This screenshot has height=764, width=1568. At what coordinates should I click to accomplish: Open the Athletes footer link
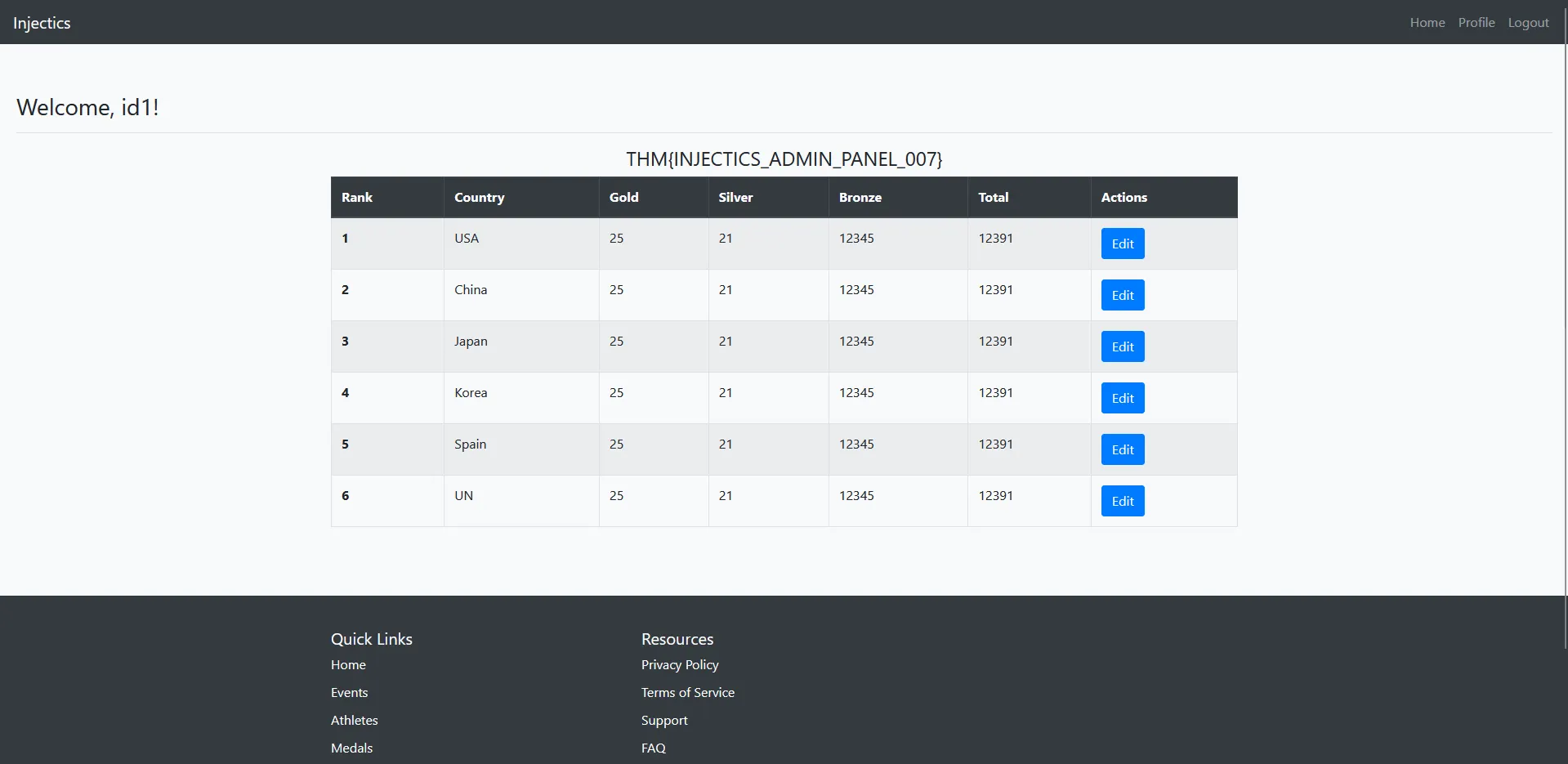pos(355,721)
